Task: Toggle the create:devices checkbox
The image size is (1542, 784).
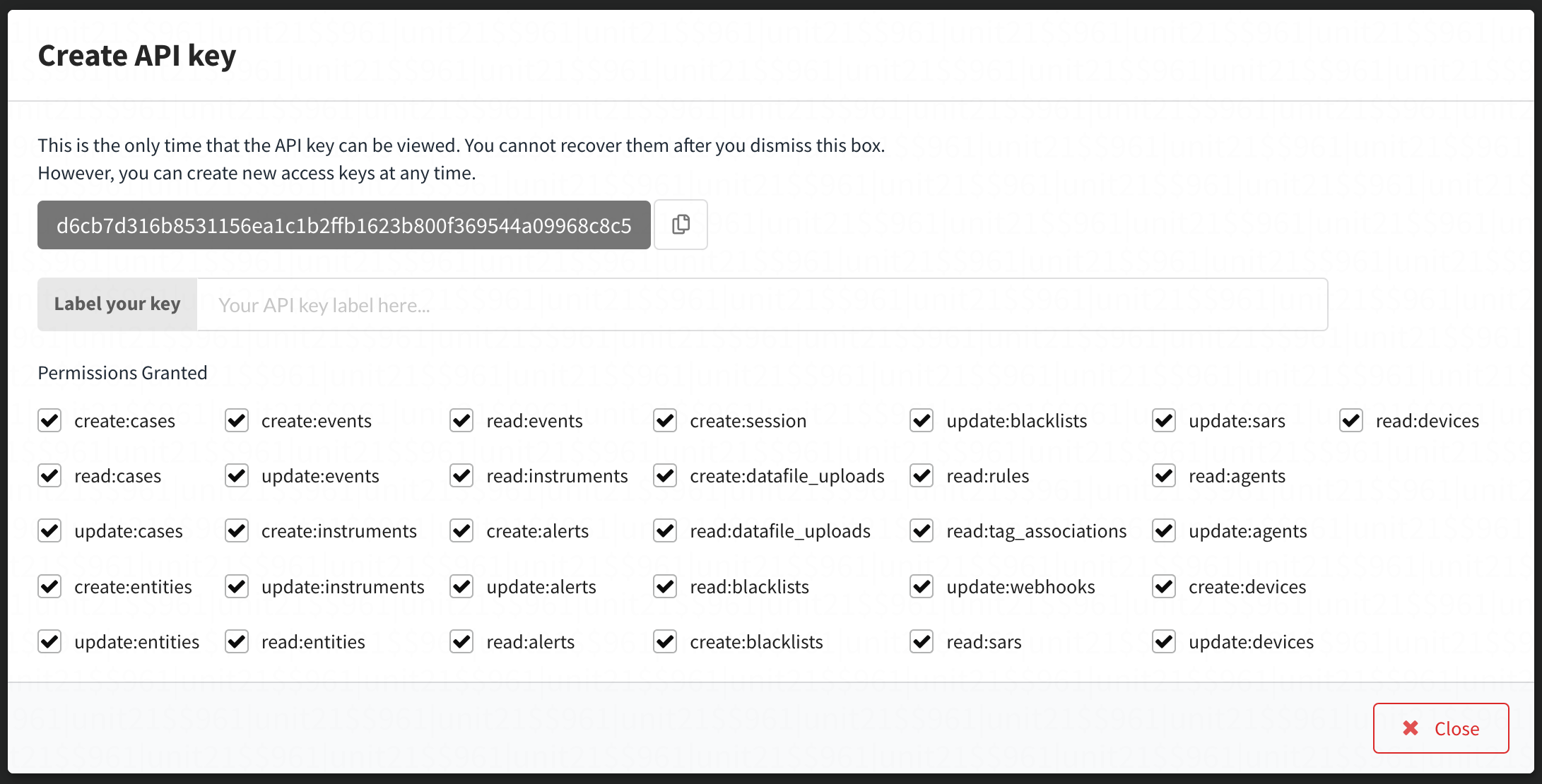Action: (1164, 586)
